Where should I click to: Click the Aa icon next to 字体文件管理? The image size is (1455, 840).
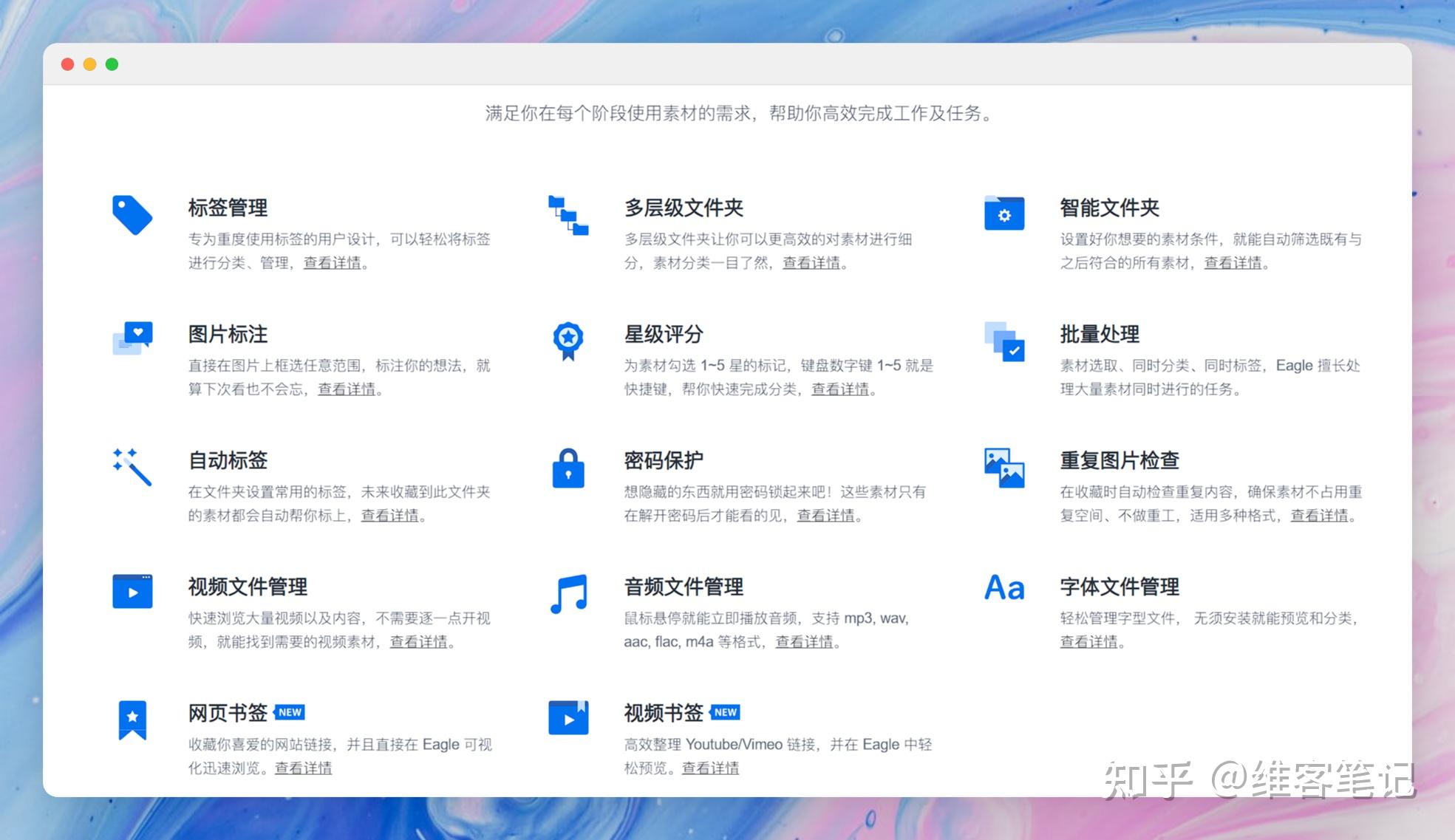tap(1003, 589)
